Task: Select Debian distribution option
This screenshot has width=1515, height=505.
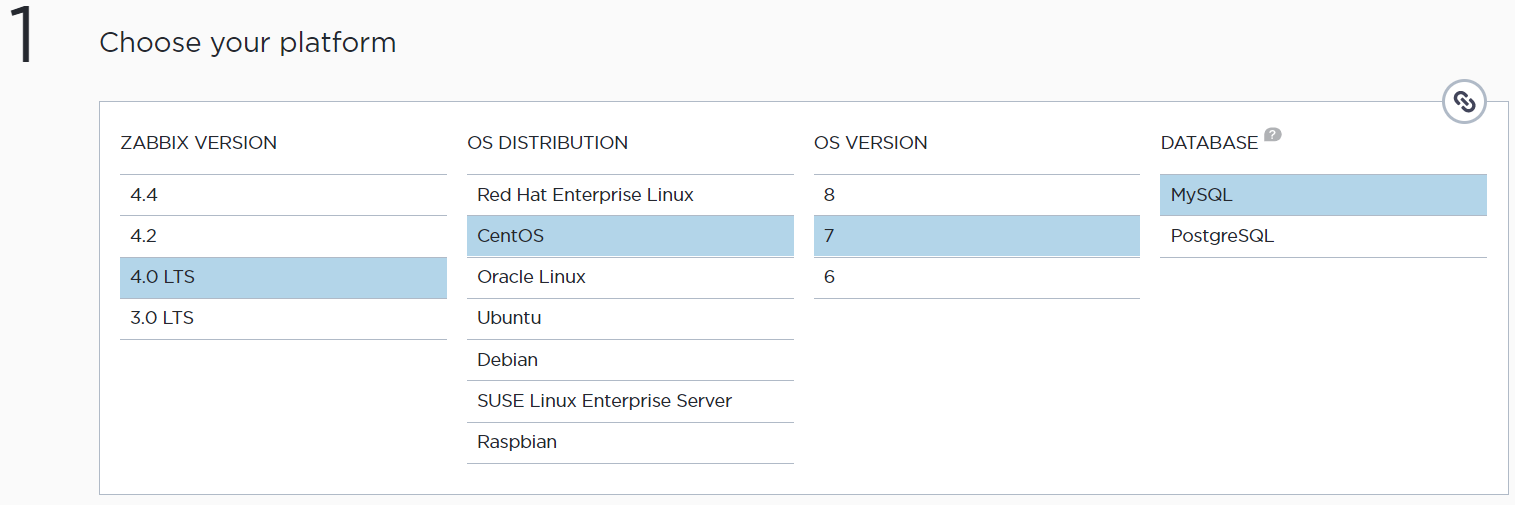Action: [x=629, y=360]
